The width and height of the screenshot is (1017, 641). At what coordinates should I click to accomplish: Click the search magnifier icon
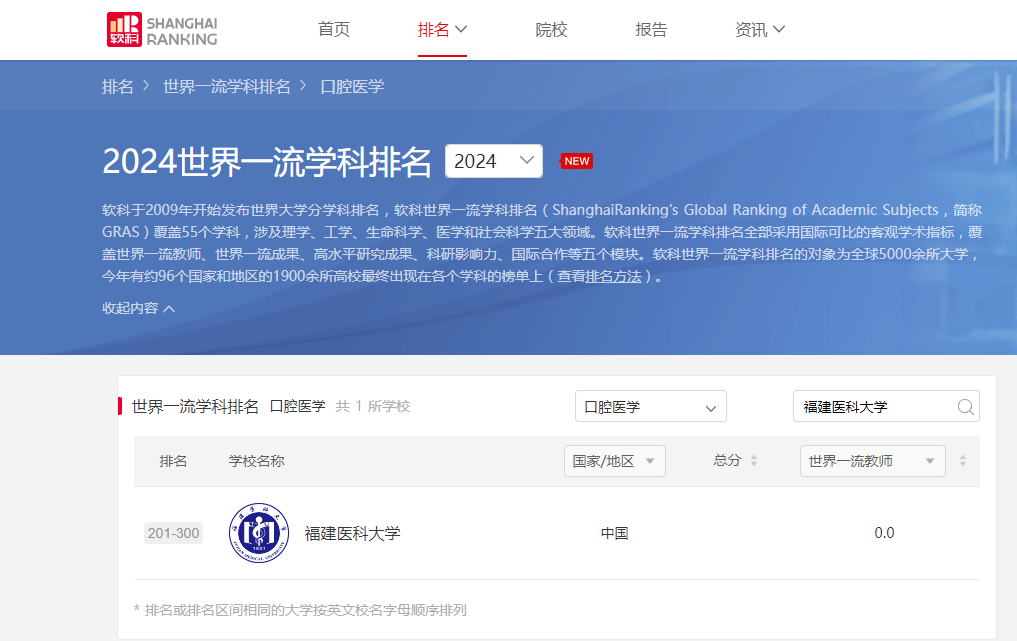[965, 407]
